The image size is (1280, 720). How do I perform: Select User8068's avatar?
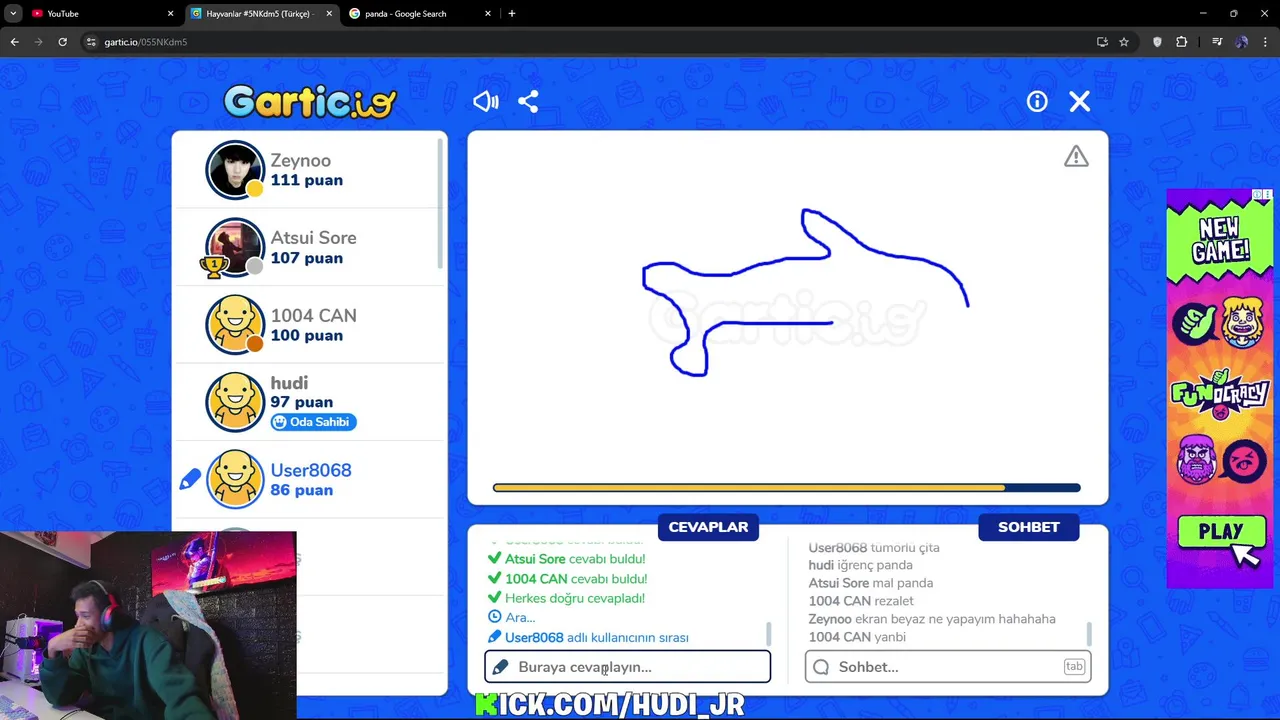pos(235,479)
